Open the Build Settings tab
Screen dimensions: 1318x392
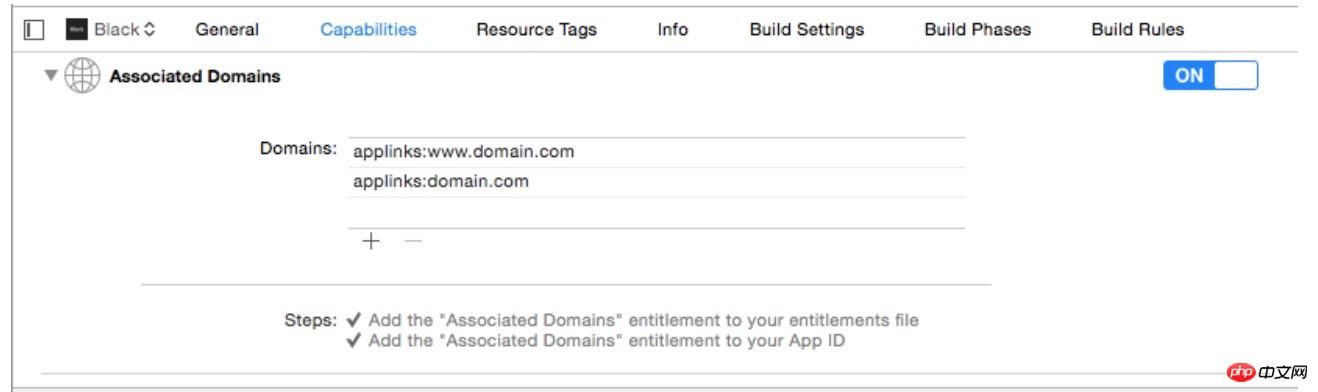pyautogui.click(x=806, y=30)
